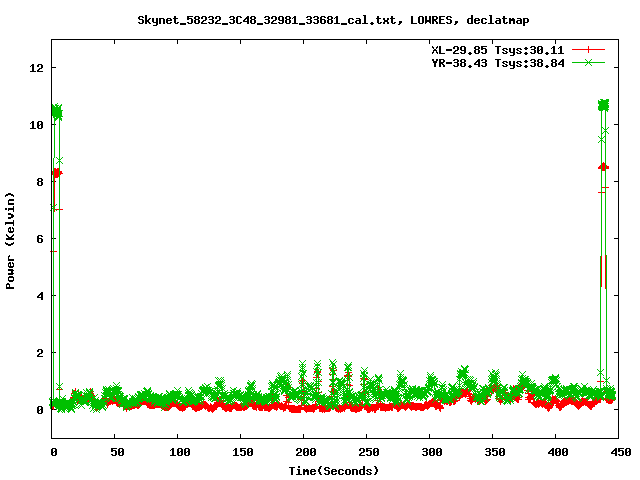Click the x-axis tick label 300
Screen dimensions: 640x480
[x=432, y=452]
